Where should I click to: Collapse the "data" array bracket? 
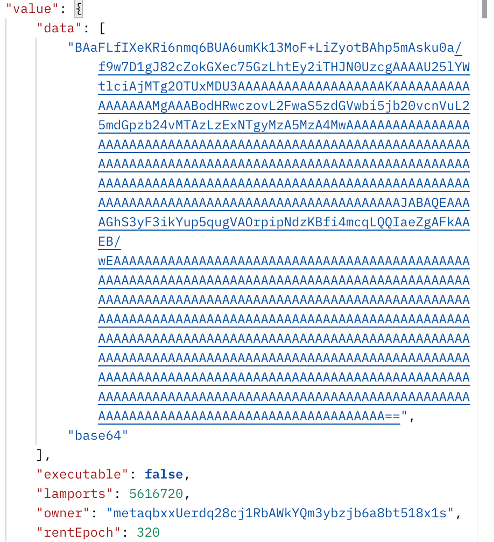pyautogui.click(x=102, y=28)
